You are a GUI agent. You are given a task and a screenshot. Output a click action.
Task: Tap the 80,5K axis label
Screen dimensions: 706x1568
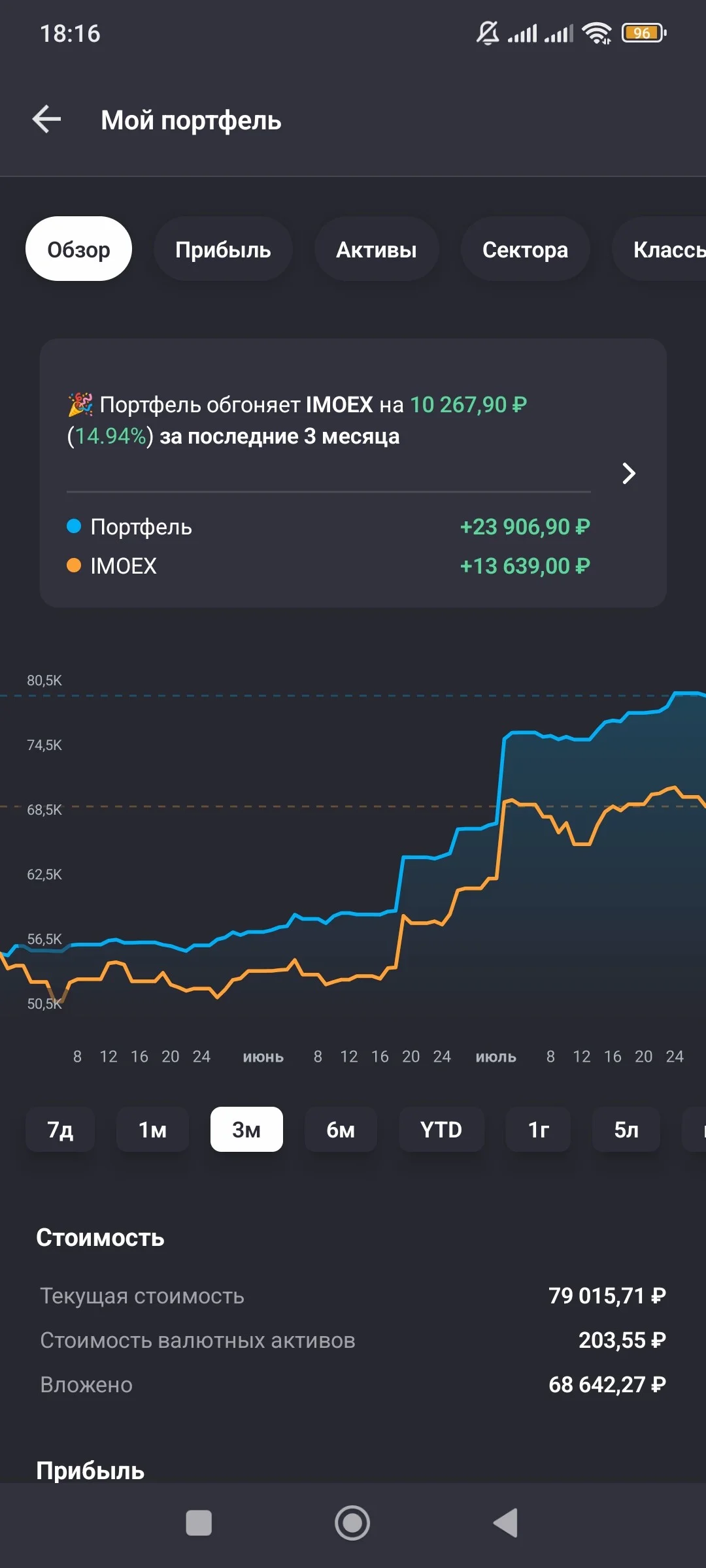point(44,680)
